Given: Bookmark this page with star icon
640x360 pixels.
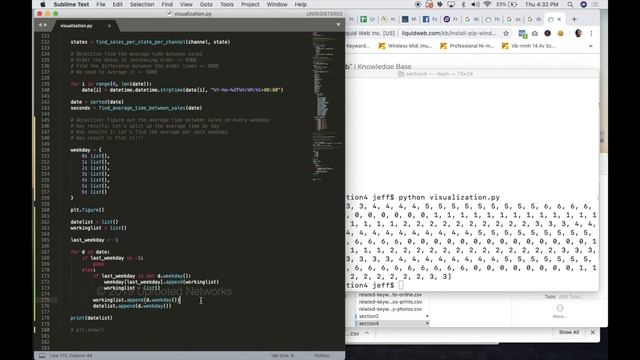Looking at the screenshot, I should [506, 33].
